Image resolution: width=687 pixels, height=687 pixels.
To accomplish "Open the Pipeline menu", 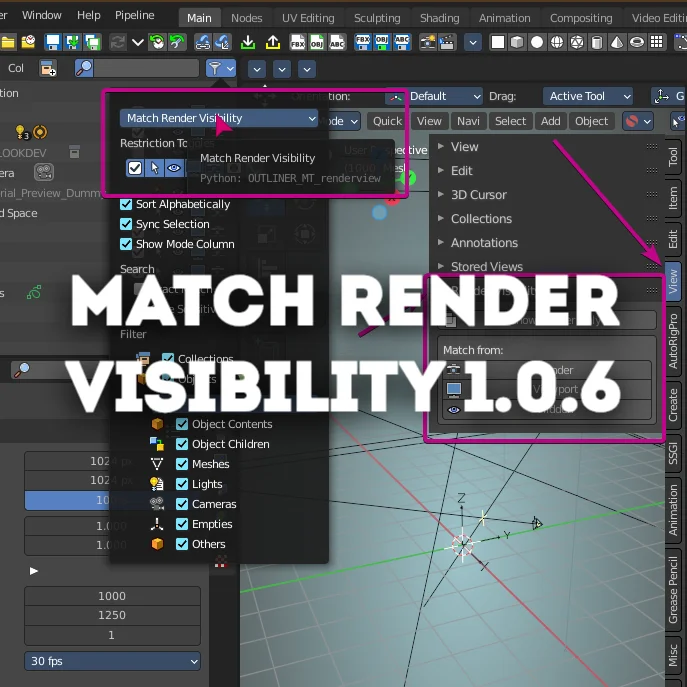I will pos(134,15).
